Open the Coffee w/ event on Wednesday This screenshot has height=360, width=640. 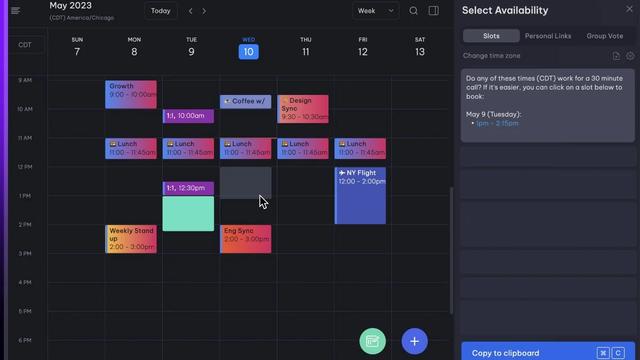(x=245, y=102)
